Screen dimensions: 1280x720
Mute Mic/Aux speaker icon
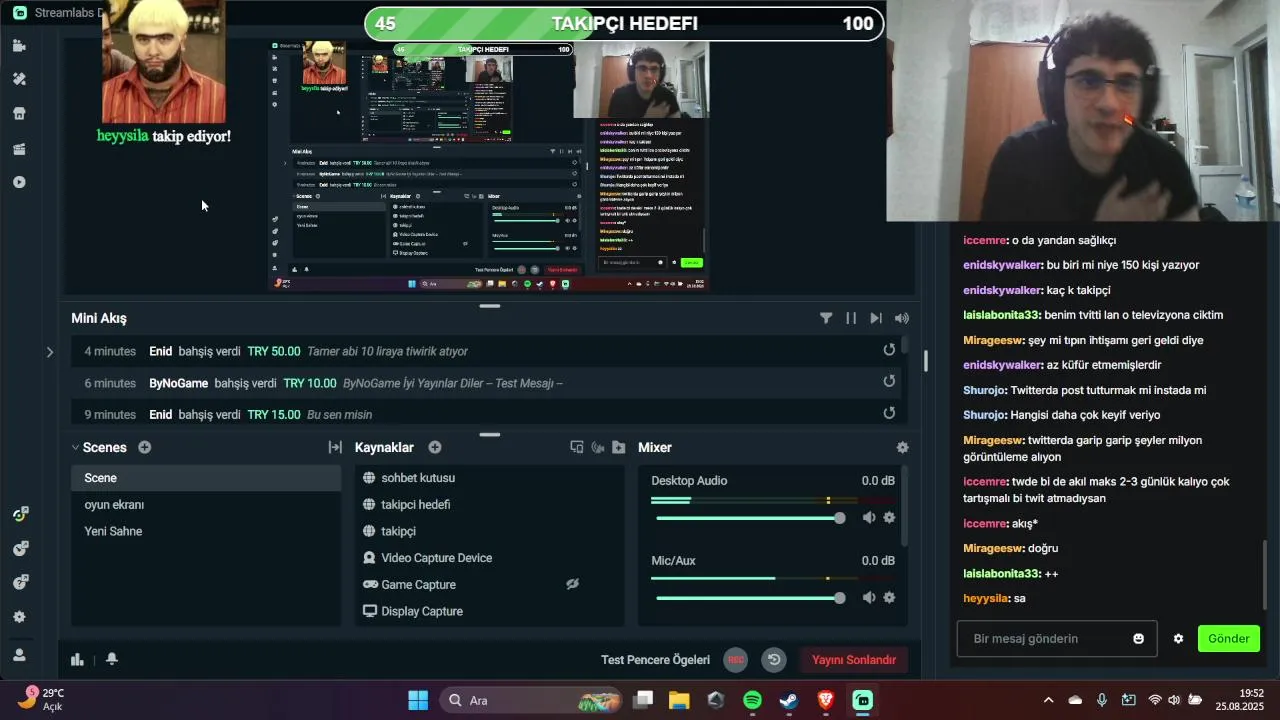[869, 597]
